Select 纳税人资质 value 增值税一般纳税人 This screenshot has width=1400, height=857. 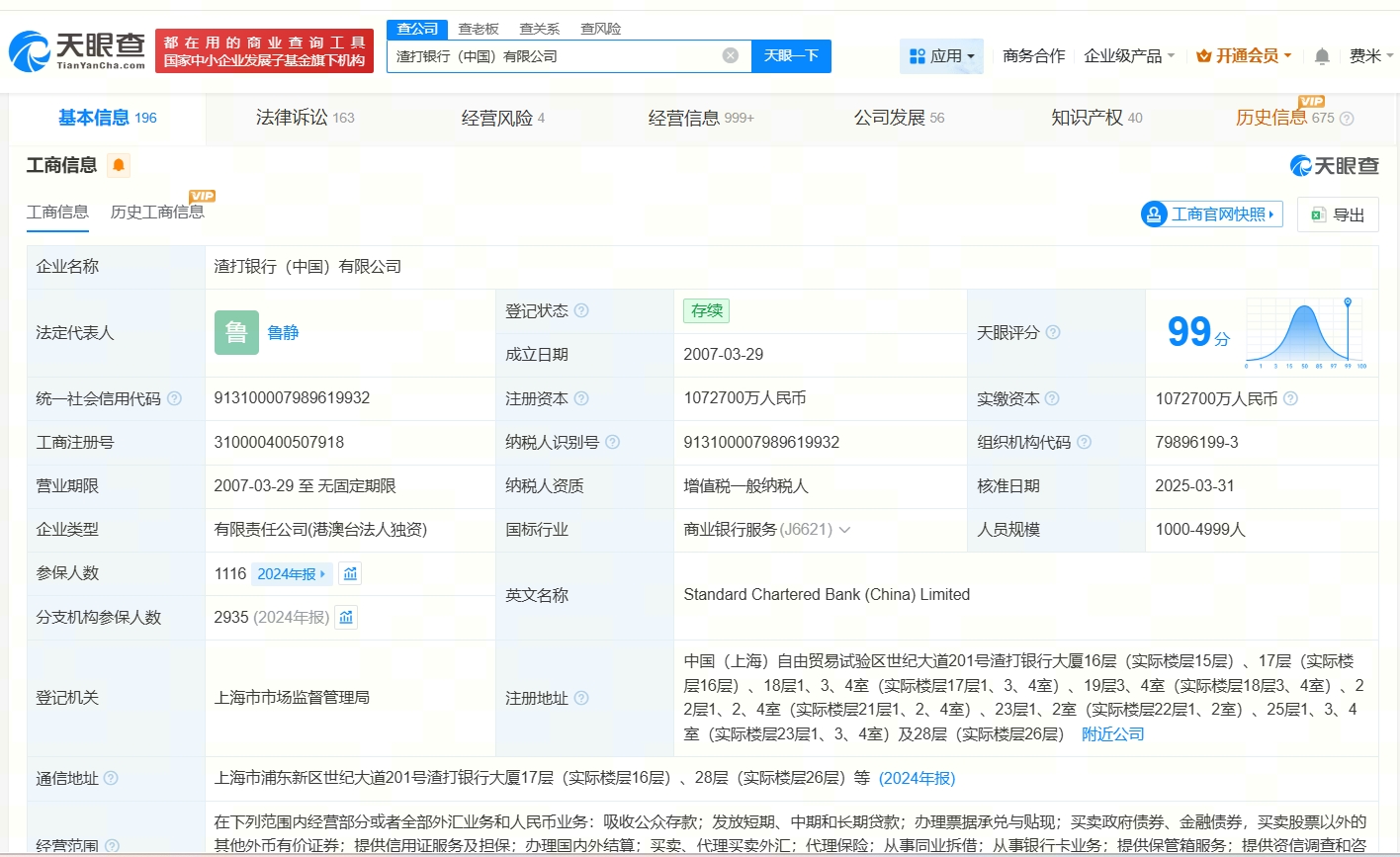click(x=746, y=486)
